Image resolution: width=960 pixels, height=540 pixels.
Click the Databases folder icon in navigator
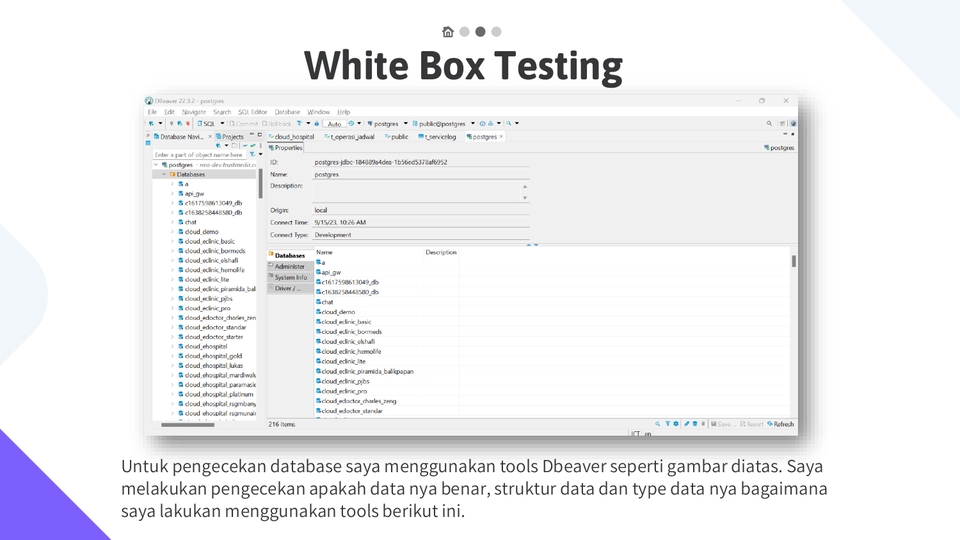(x=173, y=174)
